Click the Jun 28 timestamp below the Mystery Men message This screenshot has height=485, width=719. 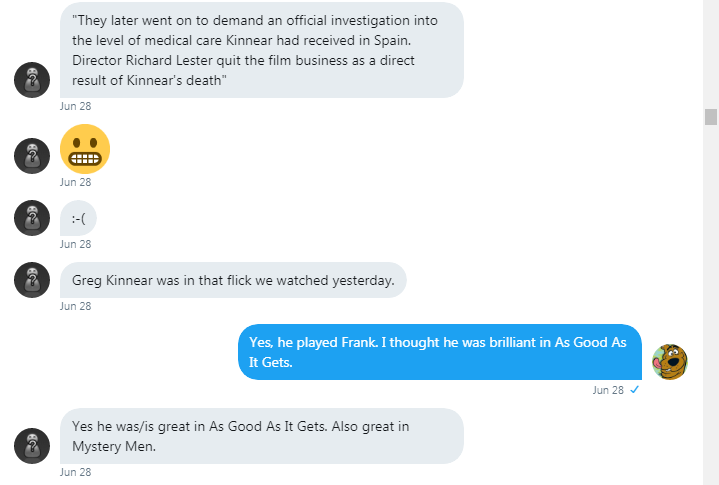[75, 472]
